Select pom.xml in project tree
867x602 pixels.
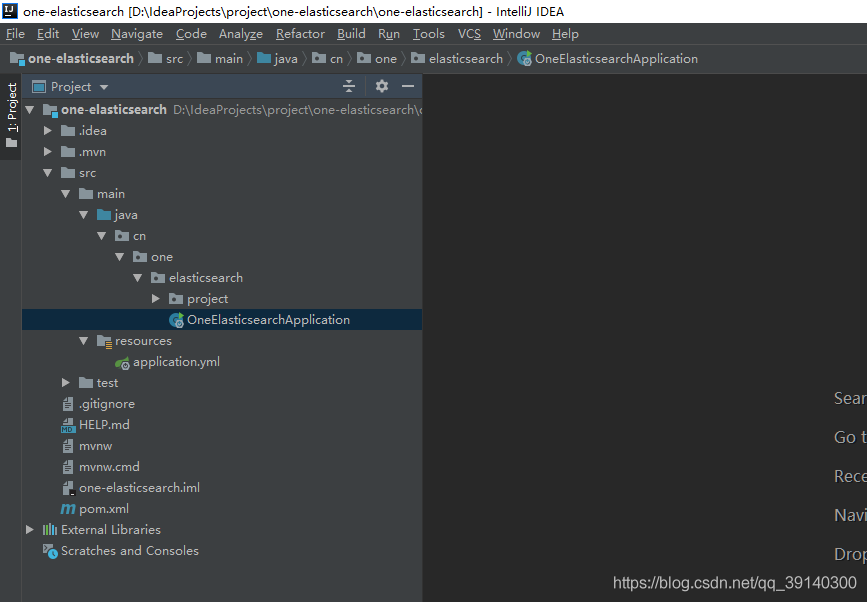[104, 509]
